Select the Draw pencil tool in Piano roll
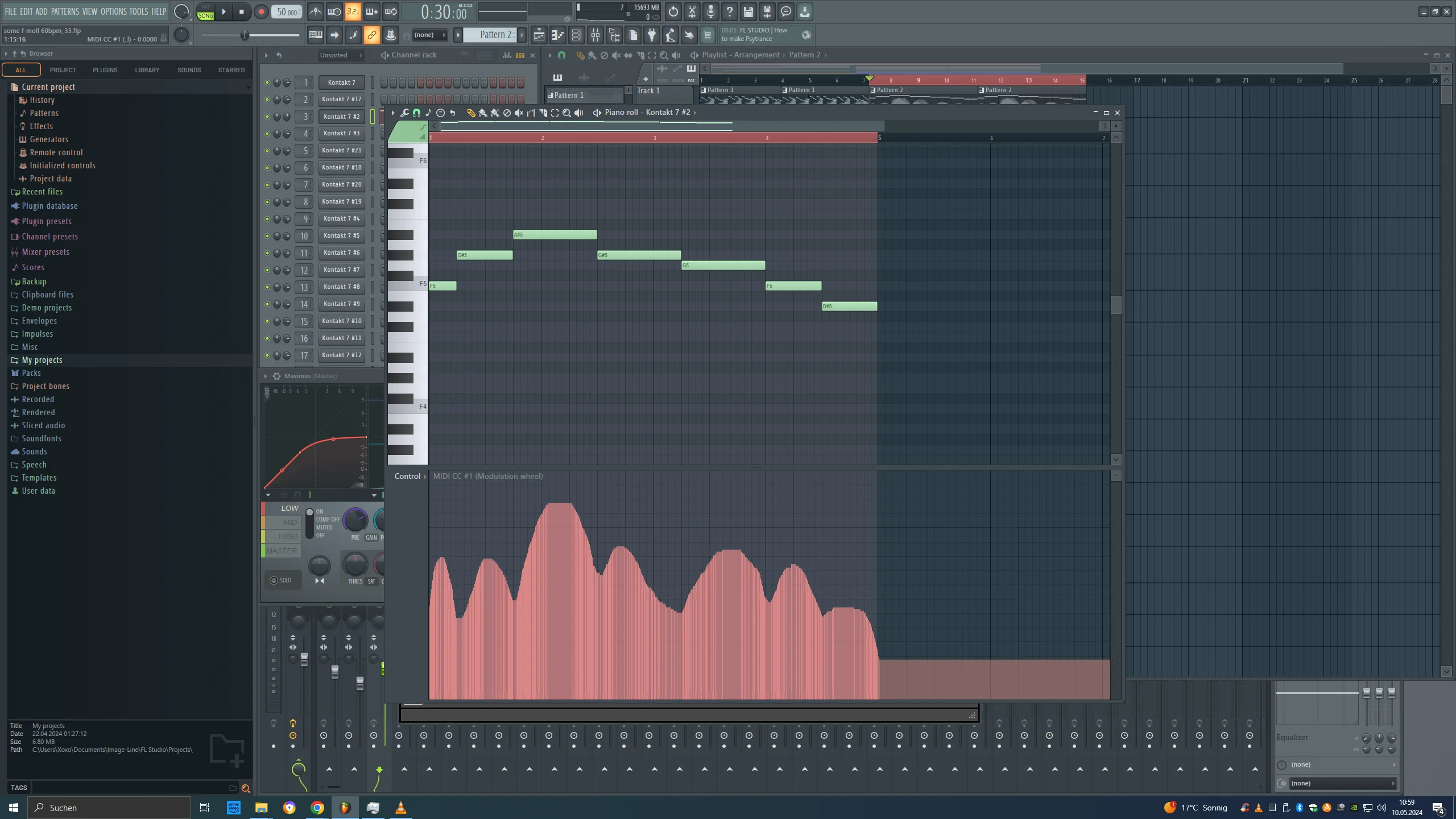Screen dimensions: 1456x819 (x=471, y=113)
